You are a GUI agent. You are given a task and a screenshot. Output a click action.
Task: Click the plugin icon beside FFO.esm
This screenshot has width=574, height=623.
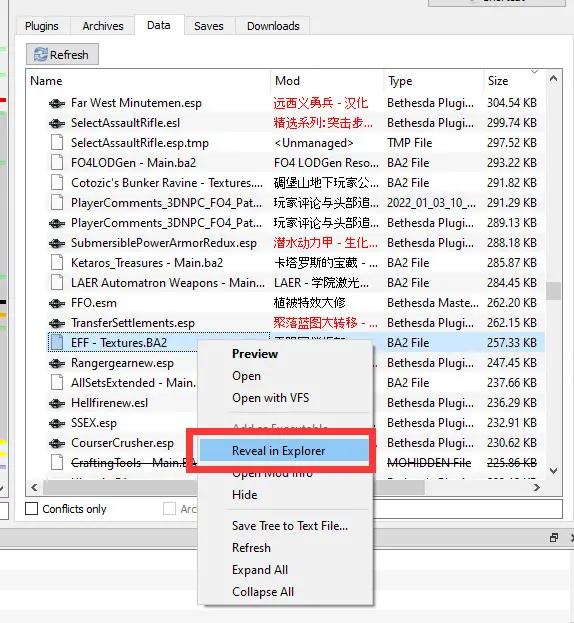point(57,304)
